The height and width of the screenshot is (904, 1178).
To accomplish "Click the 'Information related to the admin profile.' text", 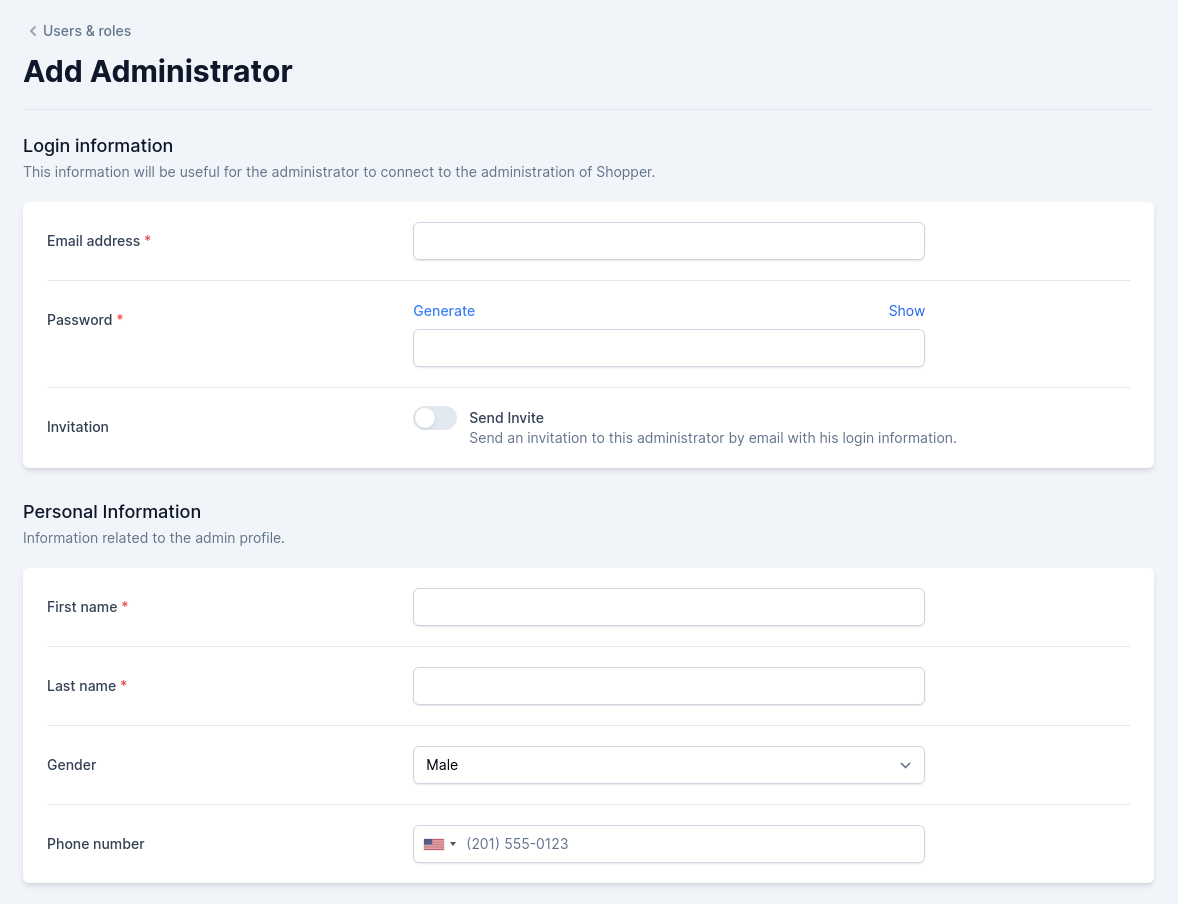I will pyautogui.click(x=153, y=538).
